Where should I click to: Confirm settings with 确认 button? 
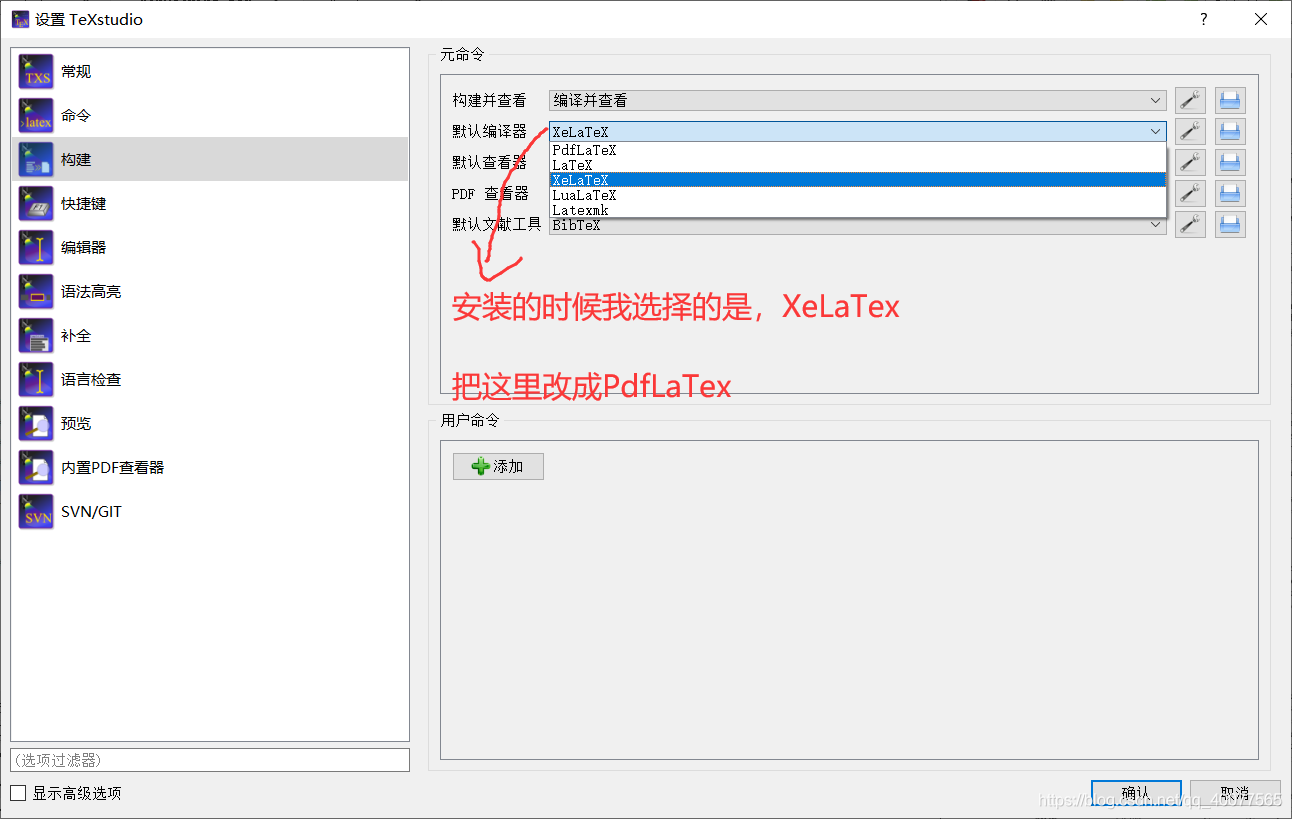point(1136,793)
